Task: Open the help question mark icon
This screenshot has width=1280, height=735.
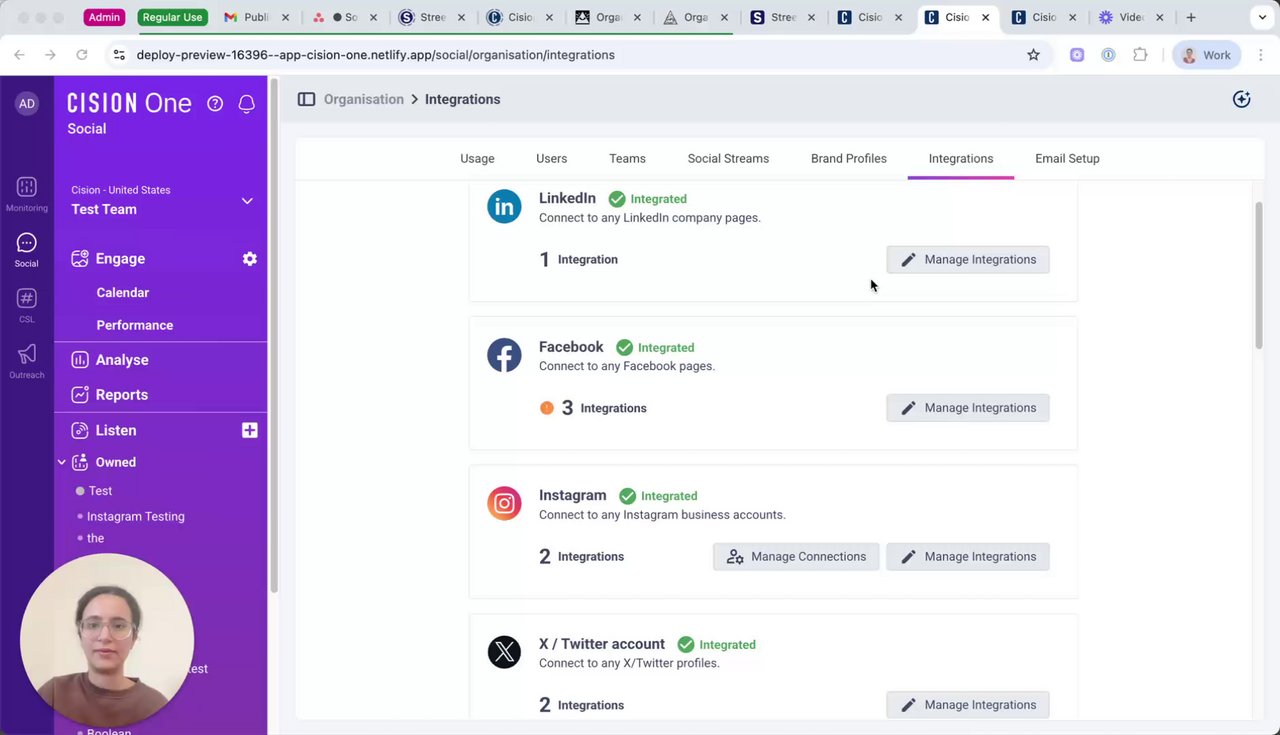Action: (x=215, y=103)
